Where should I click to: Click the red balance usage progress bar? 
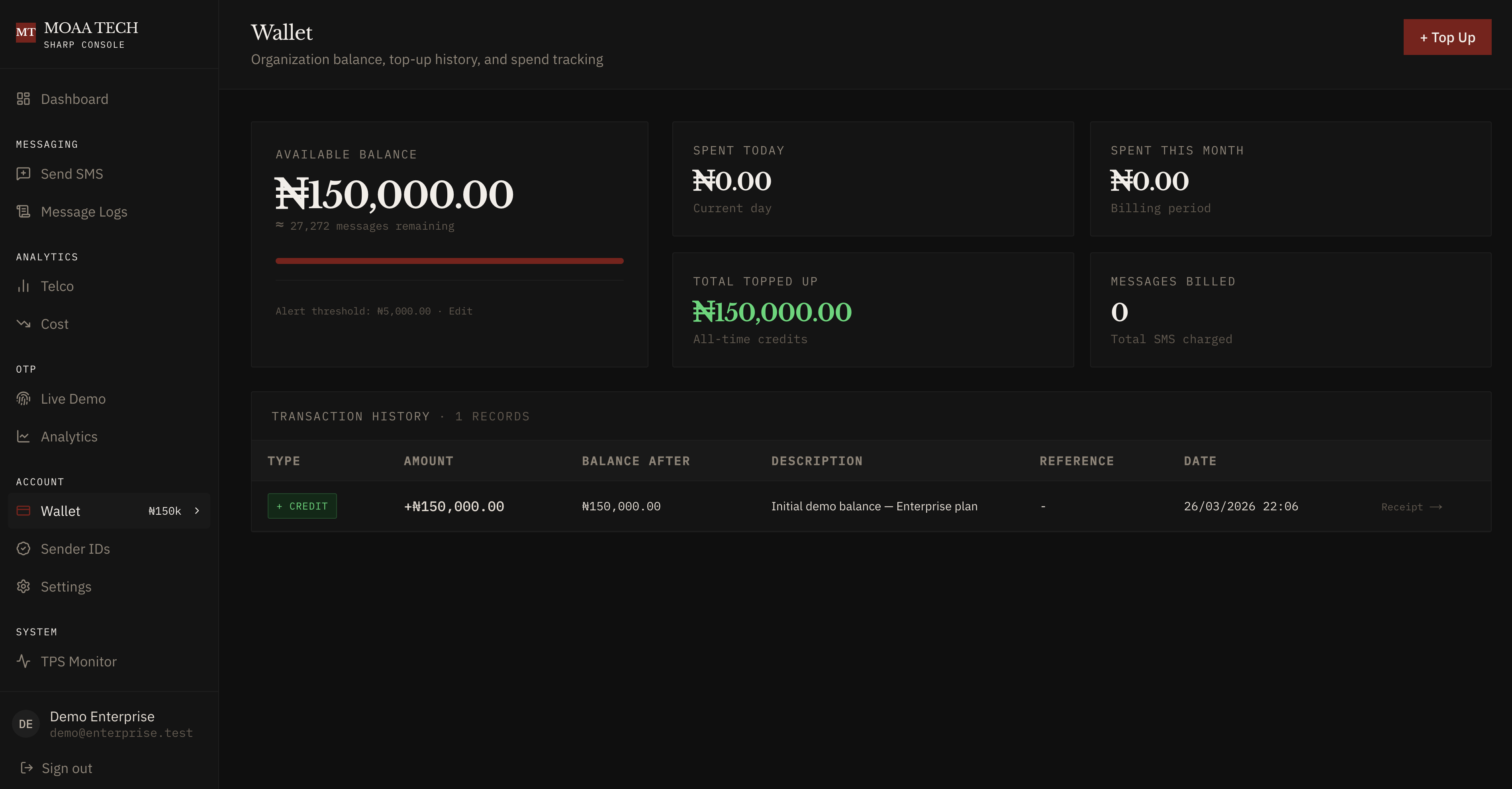pos(449,260)
